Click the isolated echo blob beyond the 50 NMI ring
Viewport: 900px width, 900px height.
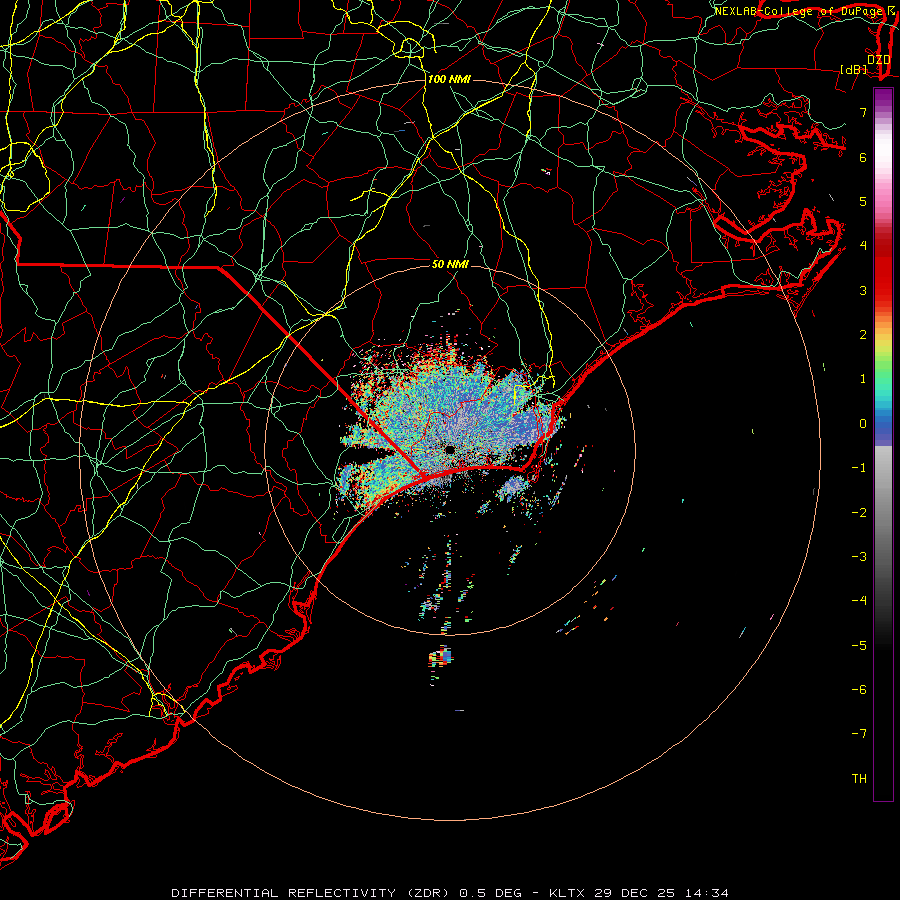[x=441, y=656]
